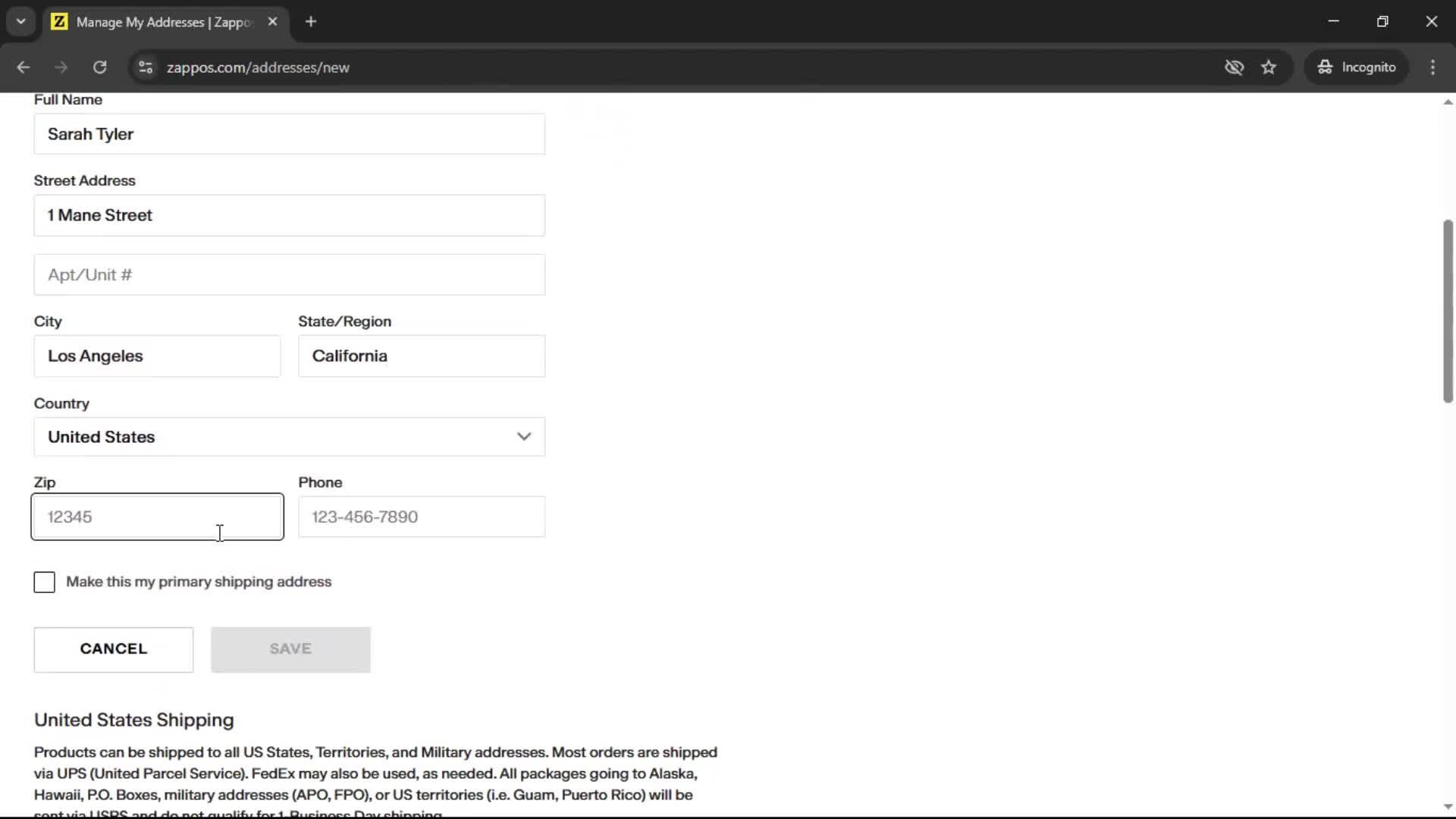The width and height of the screenshot is (1456, 819).
Task: Open a new browser tab
Action: [311, 22]
